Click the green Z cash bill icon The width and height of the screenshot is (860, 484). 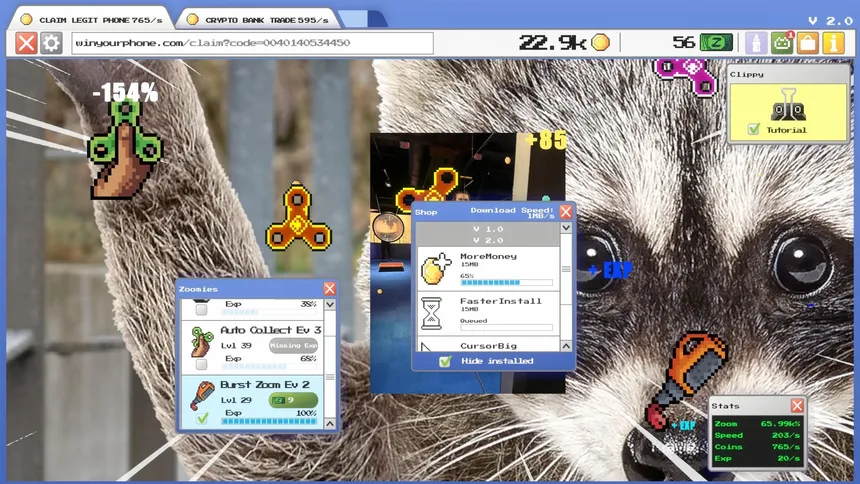[716, 42]
